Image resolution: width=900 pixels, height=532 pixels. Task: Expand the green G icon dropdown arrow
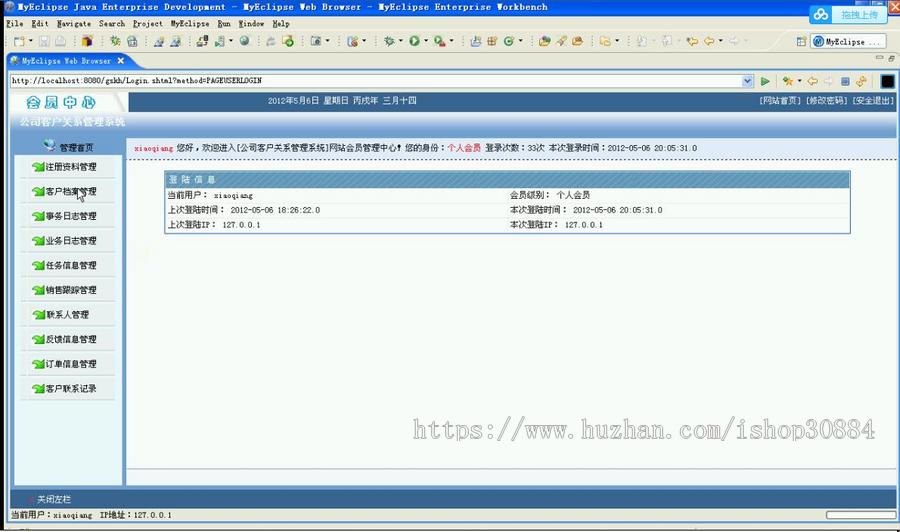(x=521, y=41)
